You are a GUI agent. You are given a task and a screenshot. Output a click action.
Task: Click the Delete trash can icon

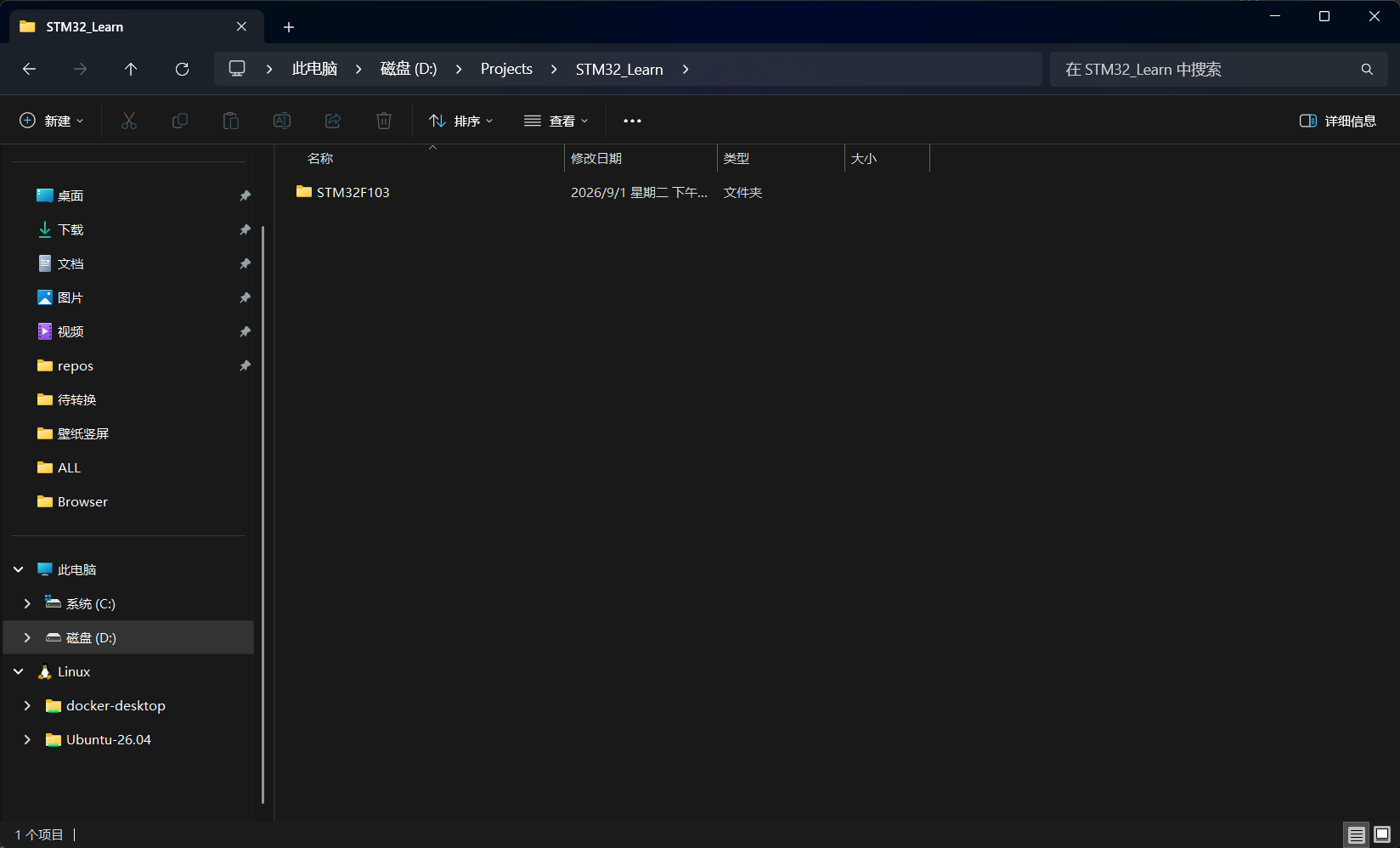coord(384,121)
